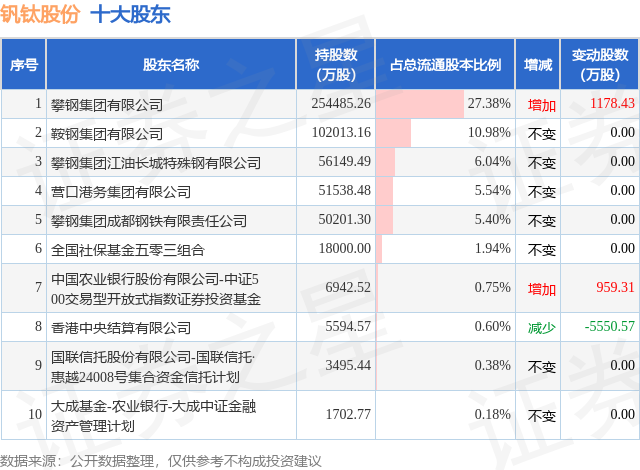Select the 占总流通股本比例 column header
640x470 pixels.
point(445,64)
